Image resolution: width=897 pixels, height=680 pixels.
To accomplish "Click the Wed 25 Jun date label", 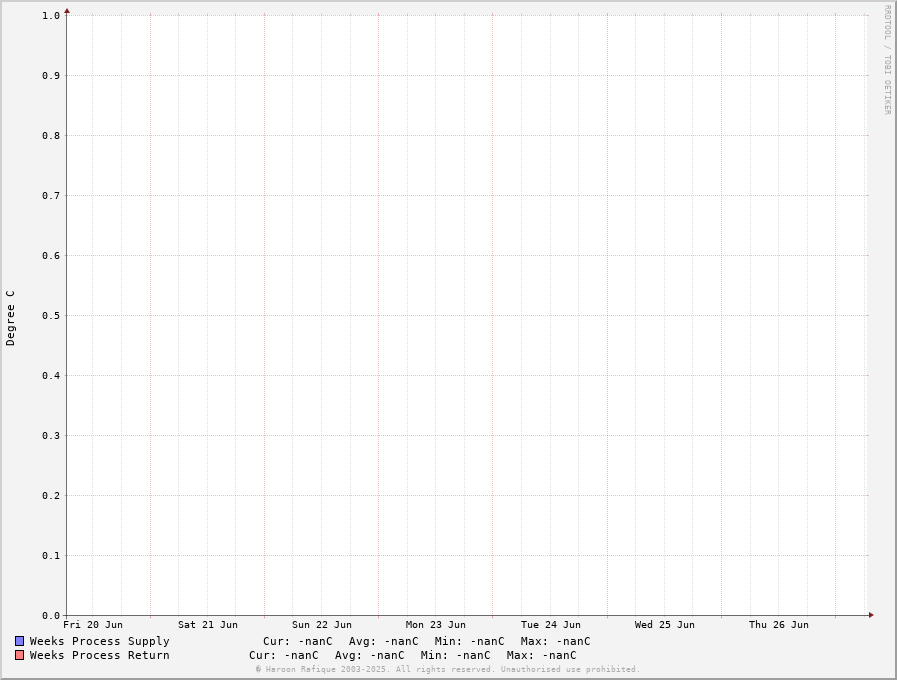I will coord(664,625).
